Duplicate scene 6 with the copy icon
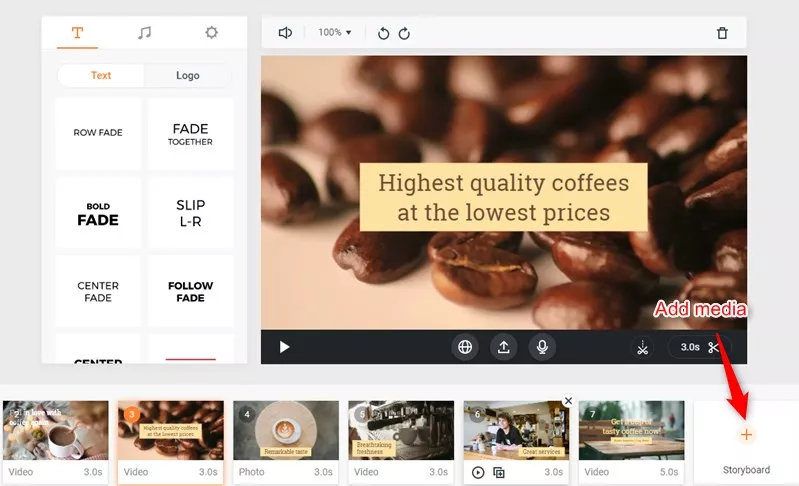 click(499, 473)
